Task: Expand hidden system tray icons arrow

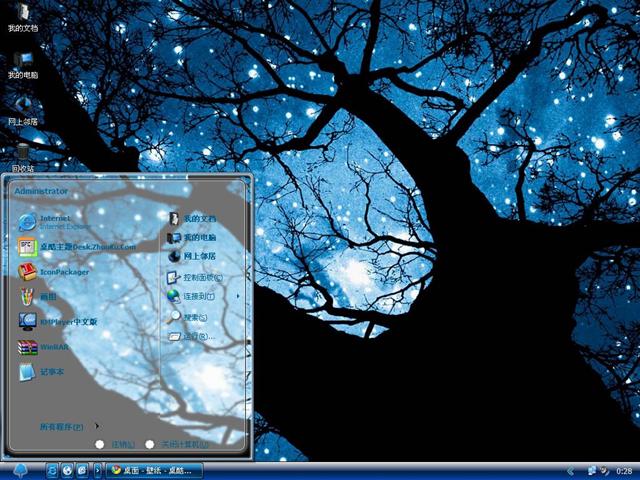Action: point(571,472)
